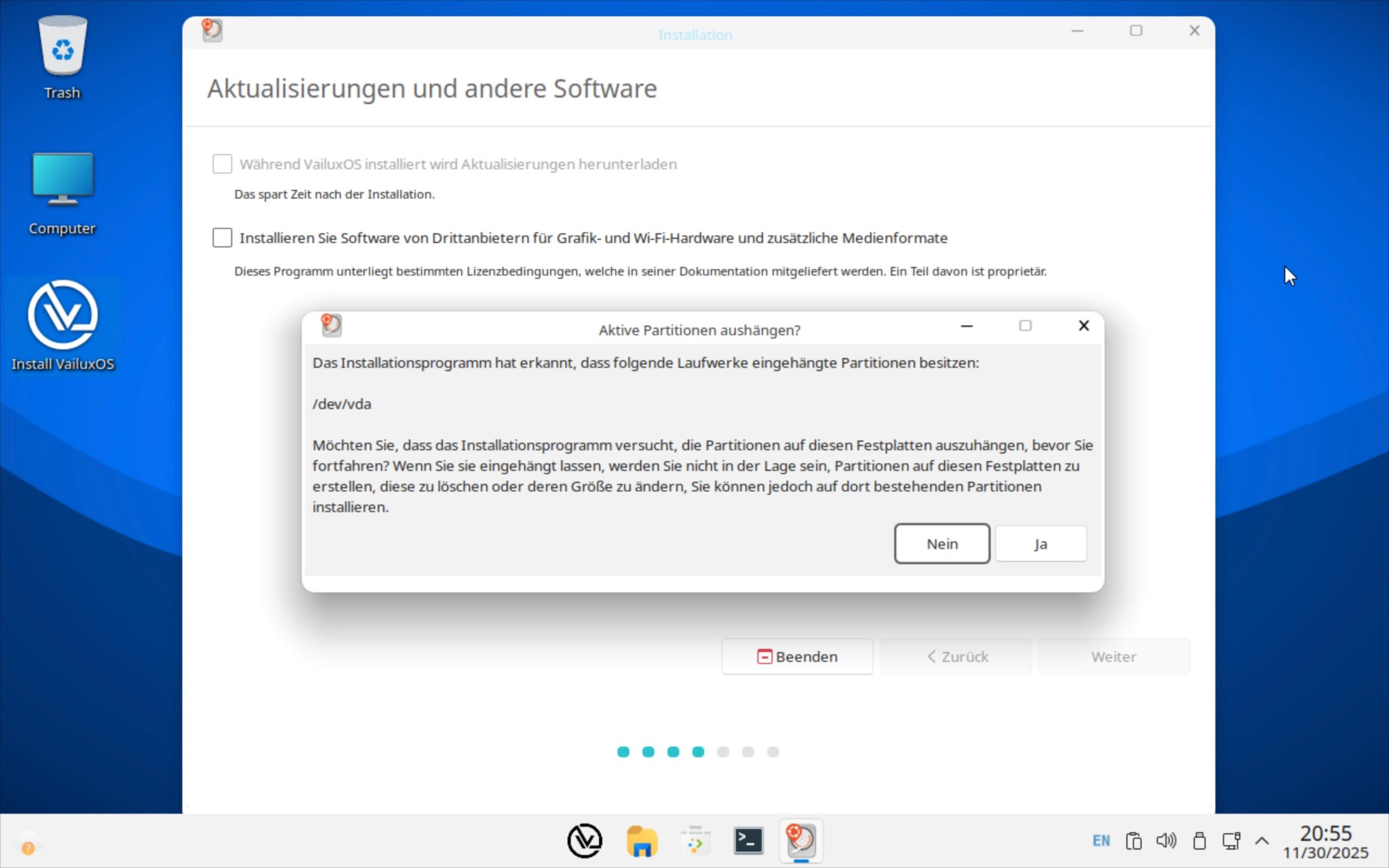The height and width of the screenshot is (868, 1389).
Task: Click the orange help icon in taskbar corner
Action: click(28, 848)
